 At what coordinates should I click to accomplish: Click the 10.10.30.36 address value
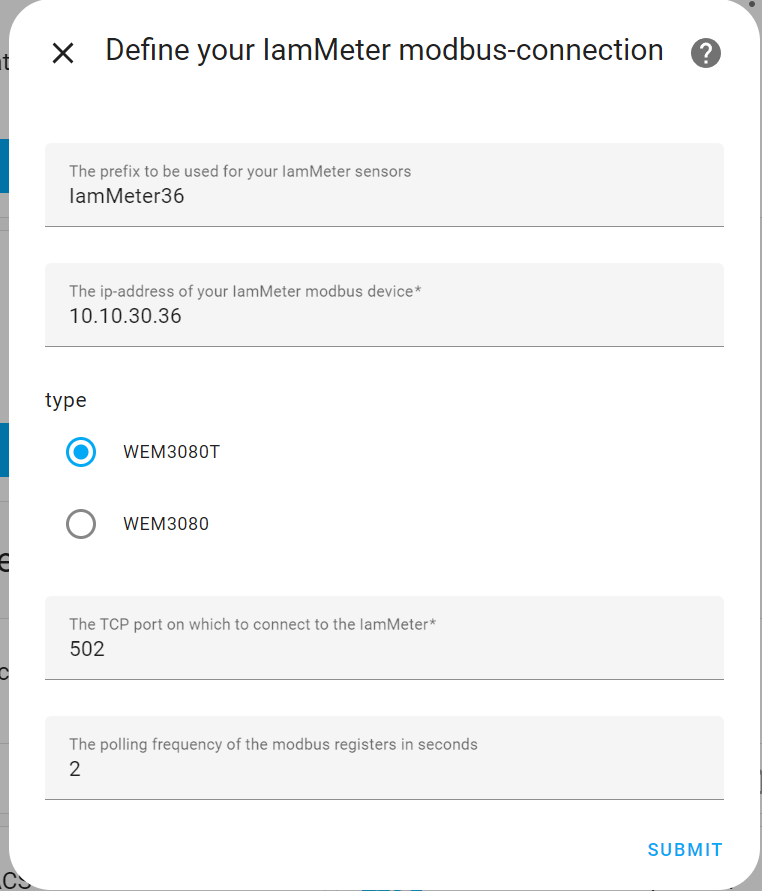pos(125,316)
